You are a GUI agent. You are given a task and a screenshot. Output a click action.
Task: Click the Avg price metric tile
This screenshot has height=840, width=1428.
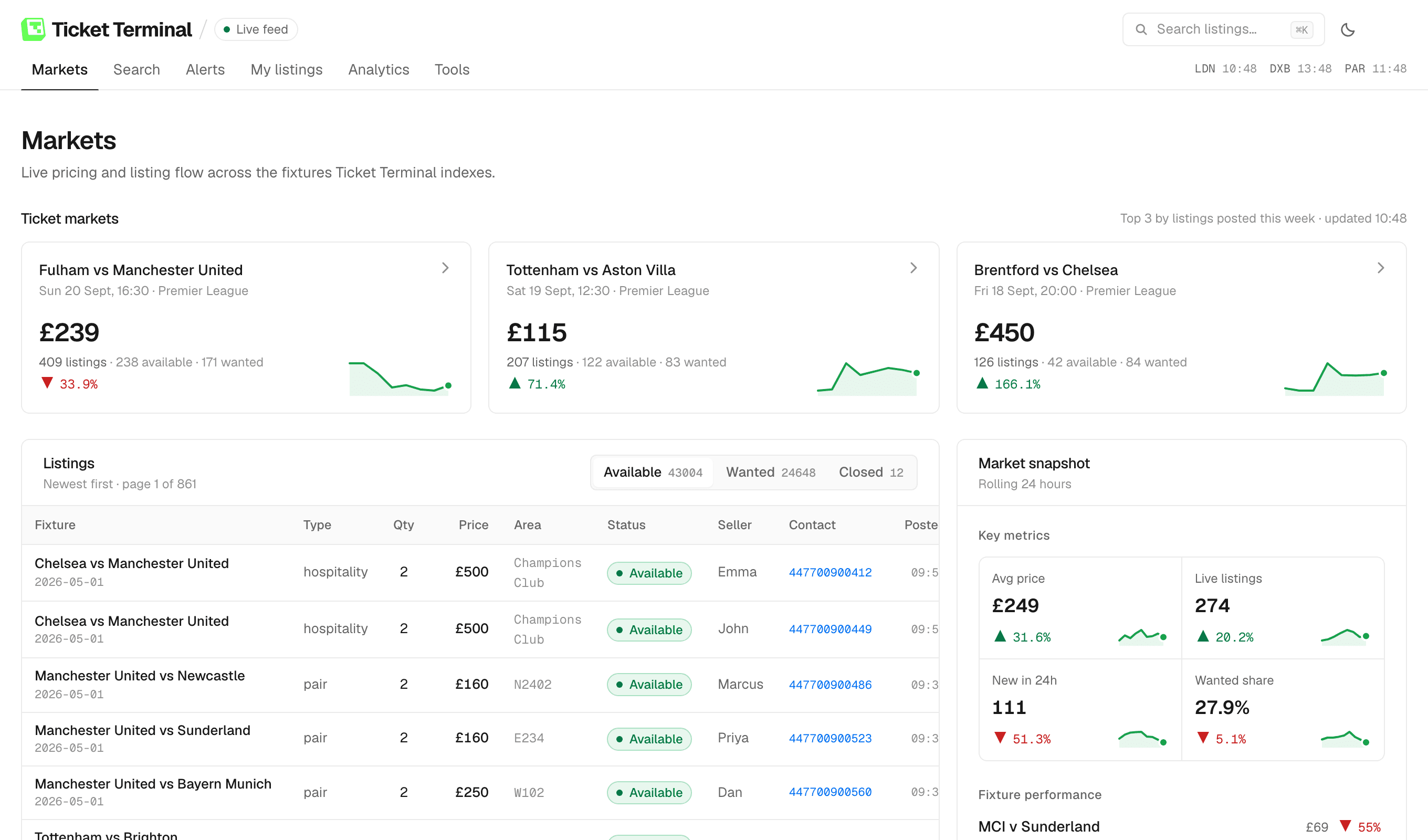click(x=1080, y=607)
